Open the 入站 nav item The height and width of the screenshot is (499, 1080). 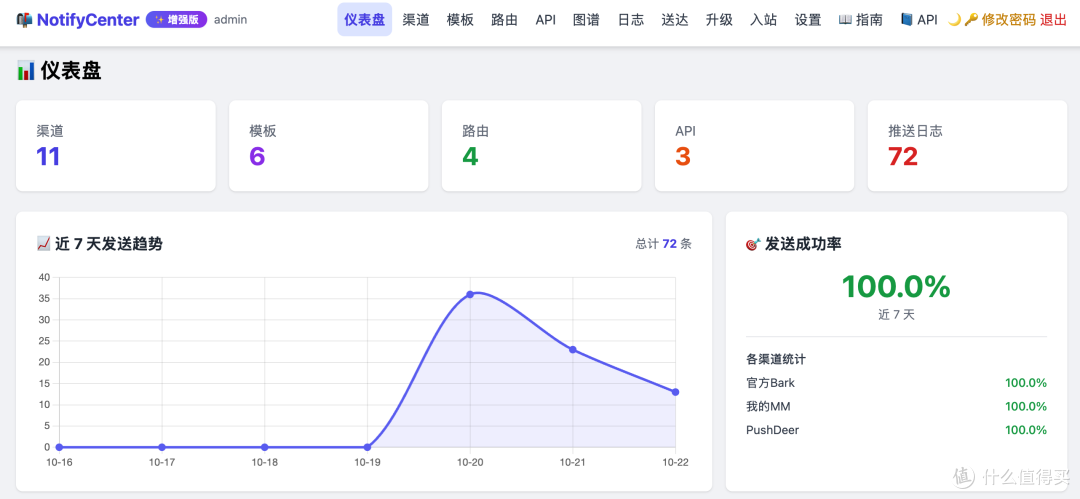click(x=763, y=20)
